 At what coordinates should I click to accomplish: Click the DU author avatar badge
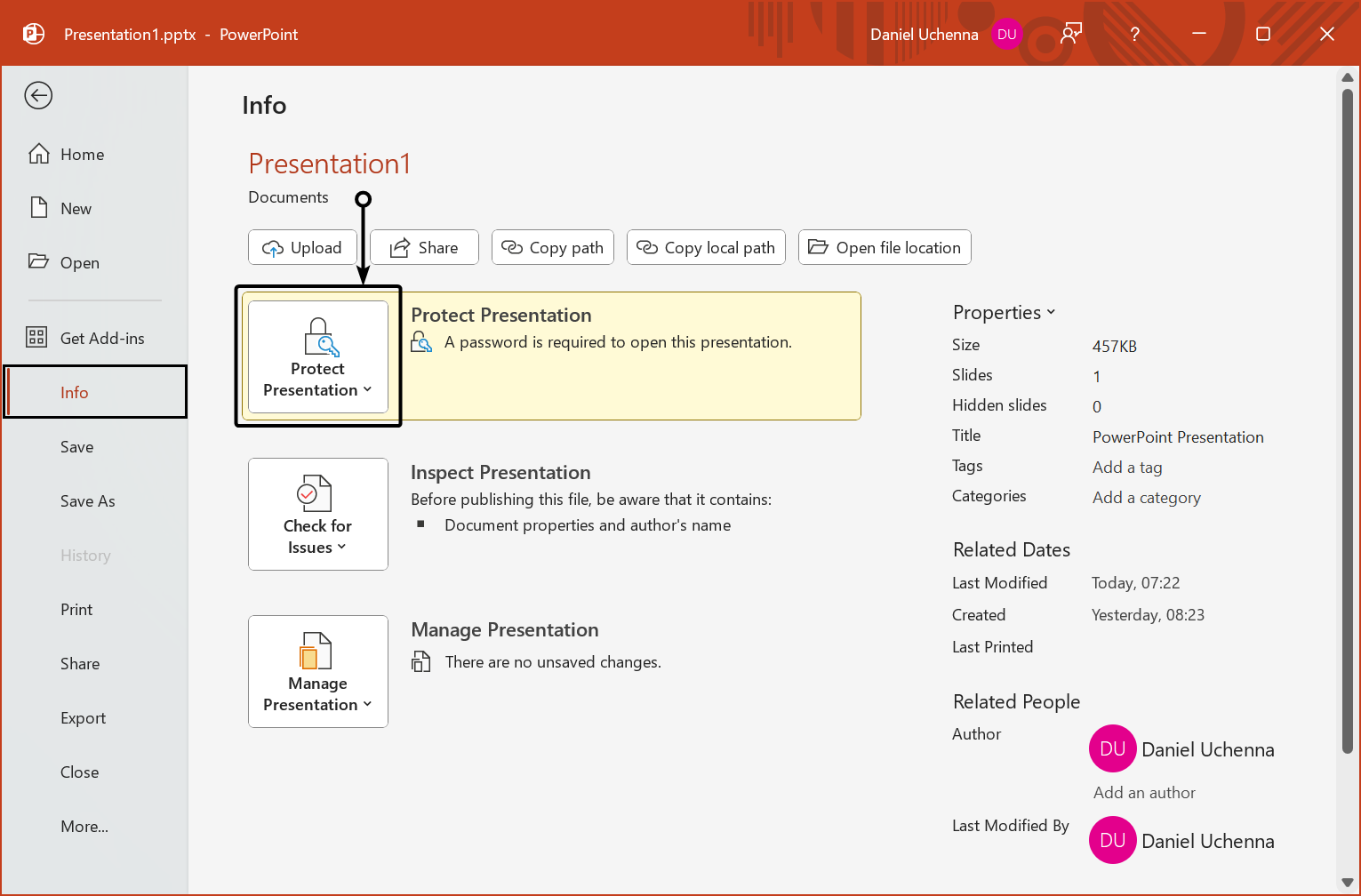tap(1113, 748)
